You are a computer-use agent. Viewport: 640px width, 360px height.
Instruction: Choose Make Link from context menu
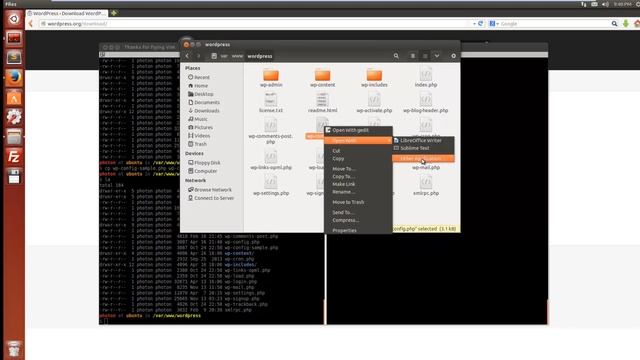coord(358,184)
